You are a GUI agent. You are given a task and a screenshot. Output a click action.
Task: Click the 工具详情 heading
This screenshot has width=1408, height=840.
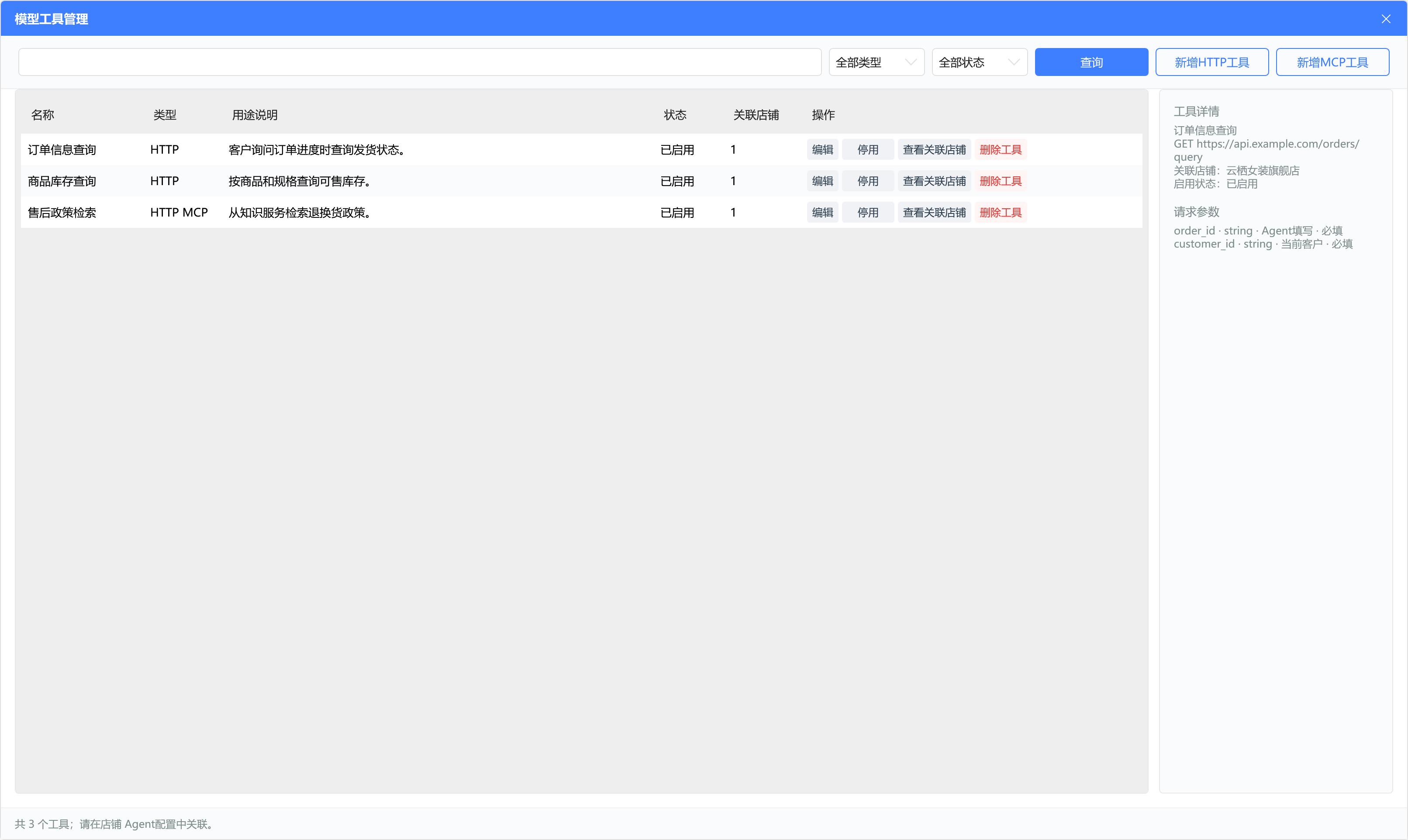point(1196,111)
